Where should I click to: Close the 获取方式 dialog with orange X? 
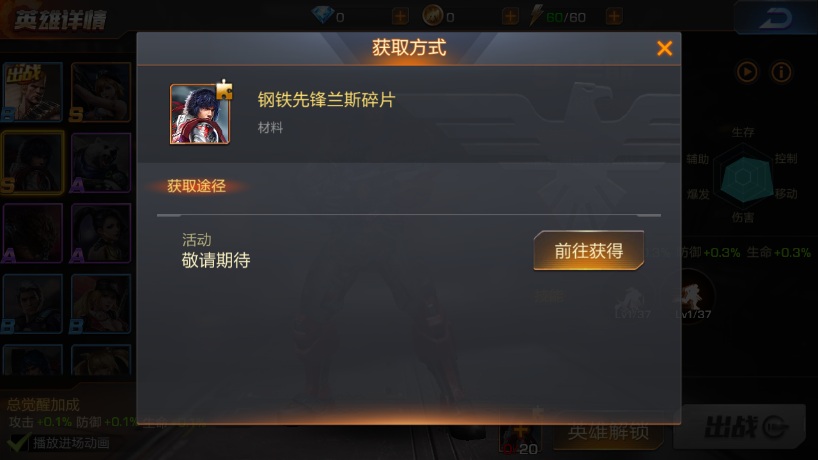coord(664,49)
